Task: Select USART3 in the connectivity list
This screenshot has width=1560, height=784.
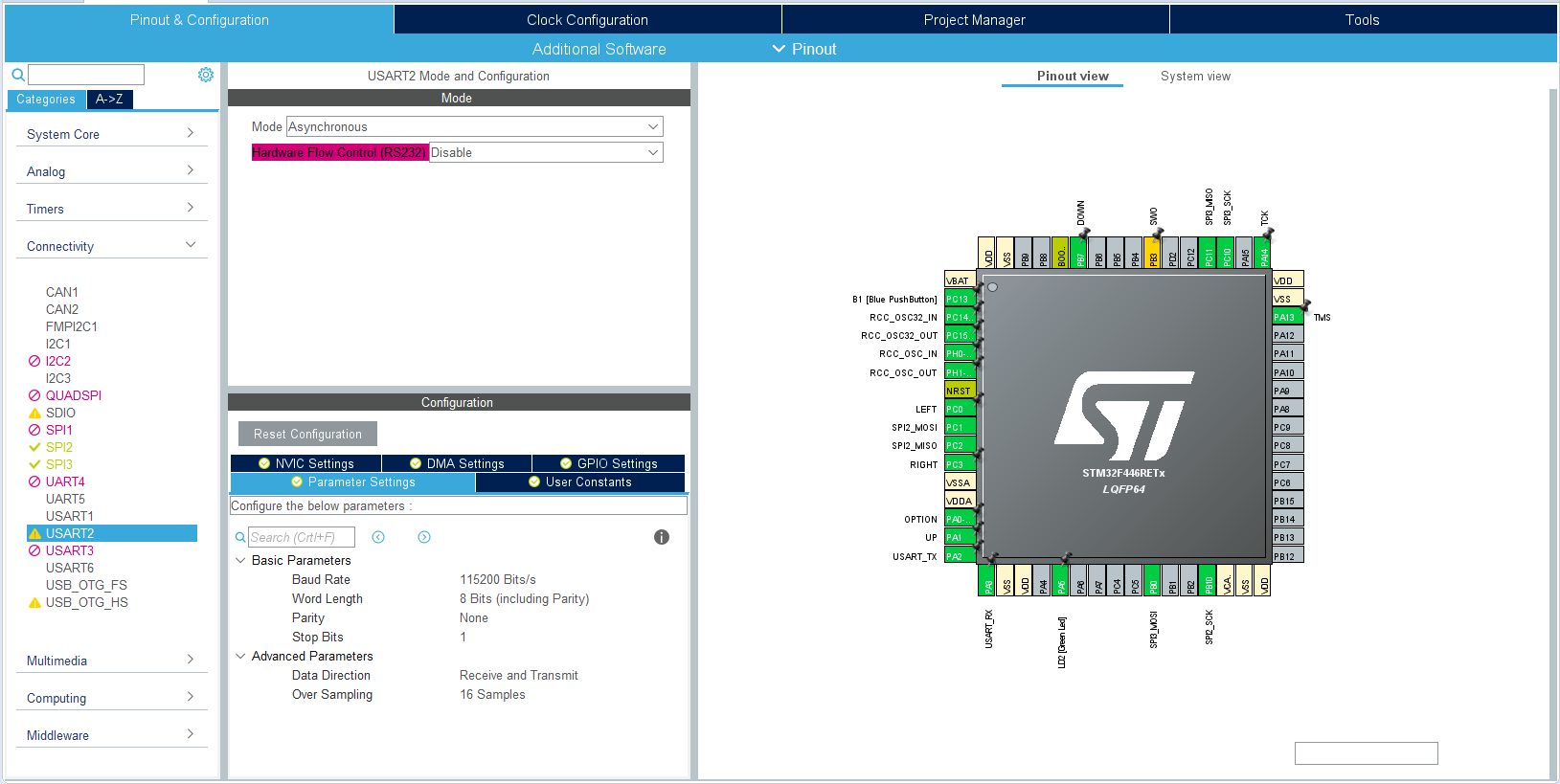Action: (x=70, y=550)
